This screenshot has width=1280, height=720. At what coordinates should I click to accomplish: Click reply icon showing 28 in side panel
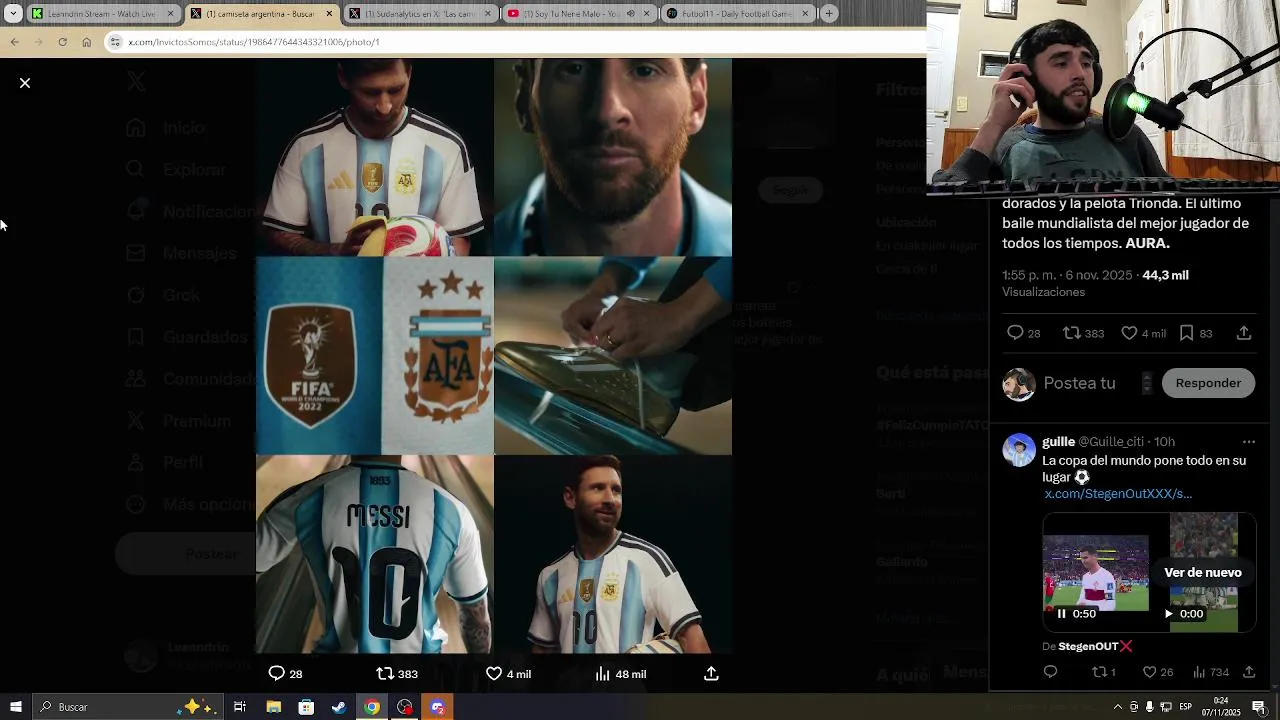pos(1015,333)
